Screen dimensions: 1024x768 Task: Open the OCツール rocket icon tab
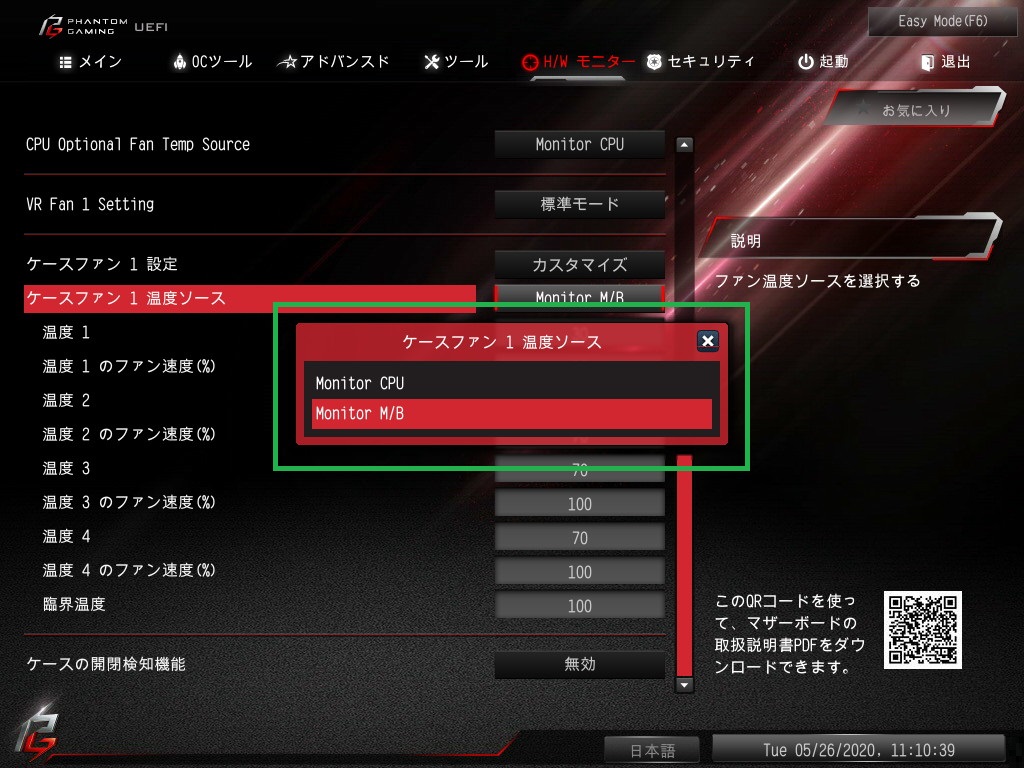tap(180, 61)
